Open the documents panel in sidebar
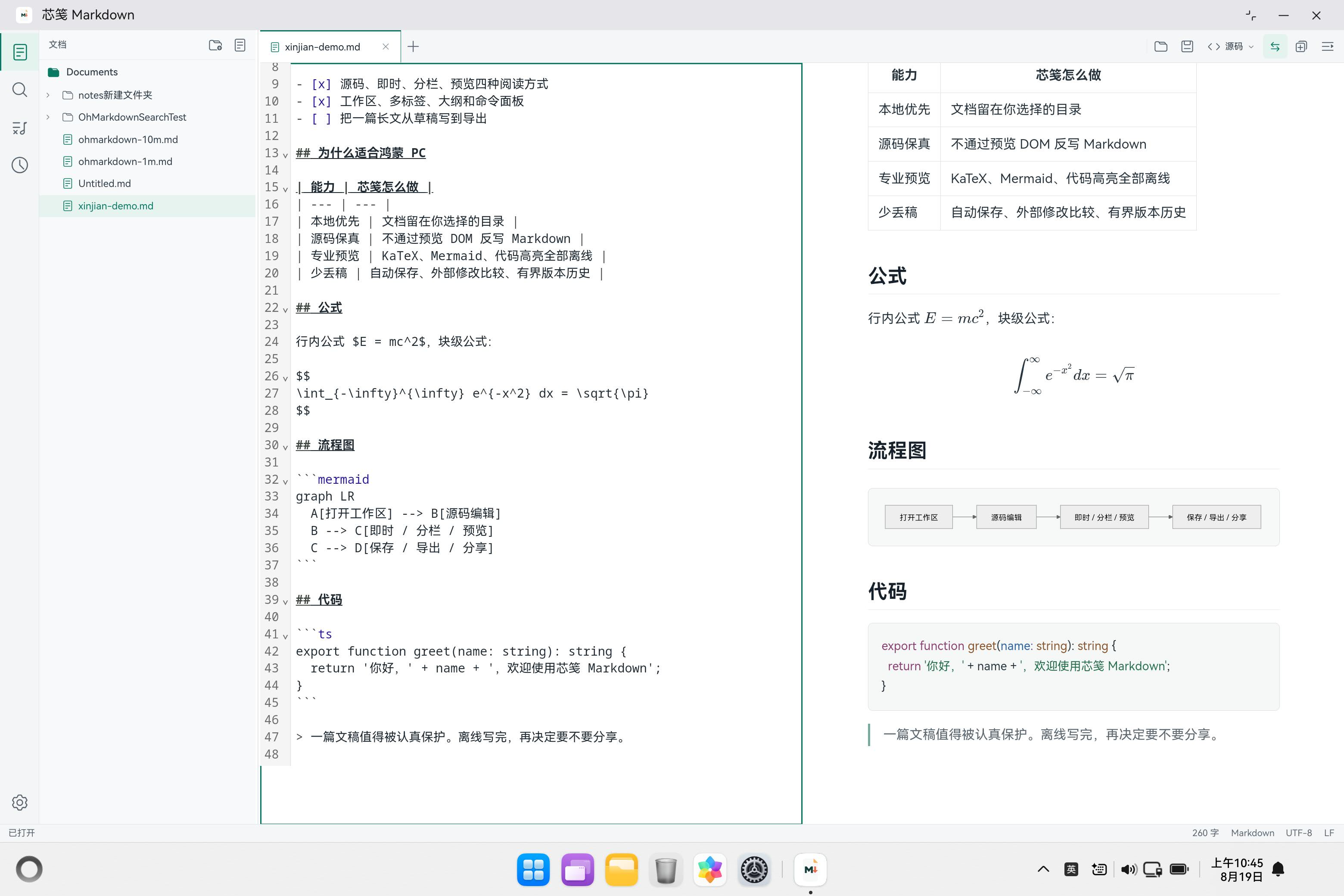 pyautogui.click(x=20, y=52)
